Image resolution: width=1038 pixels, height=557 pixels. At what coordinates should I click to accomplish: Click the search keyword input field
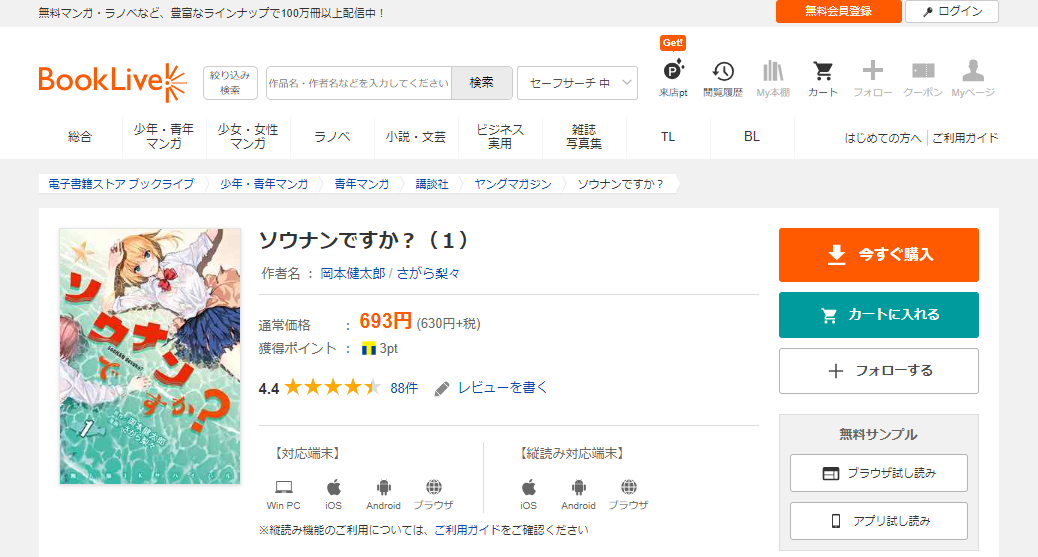[359, 83]
